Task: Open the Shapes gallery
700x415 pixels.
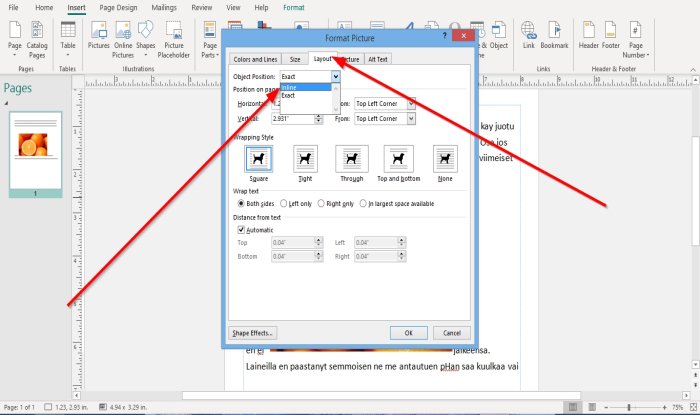Action: (146, 39)
